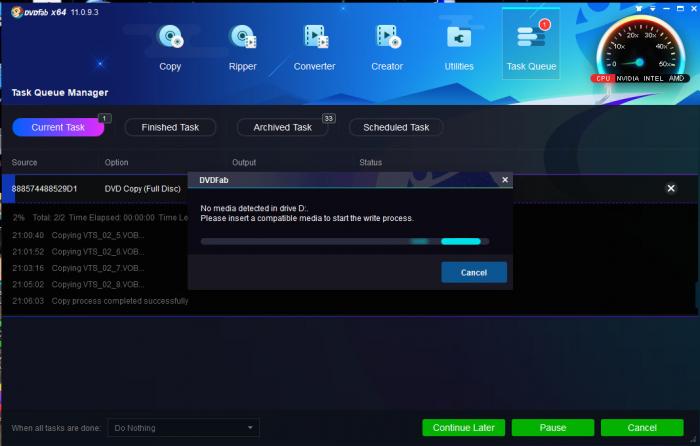Click DVD Copy (Full Disc) option text
The height and width of the screenshot is (446, 700).
[142, 189]
